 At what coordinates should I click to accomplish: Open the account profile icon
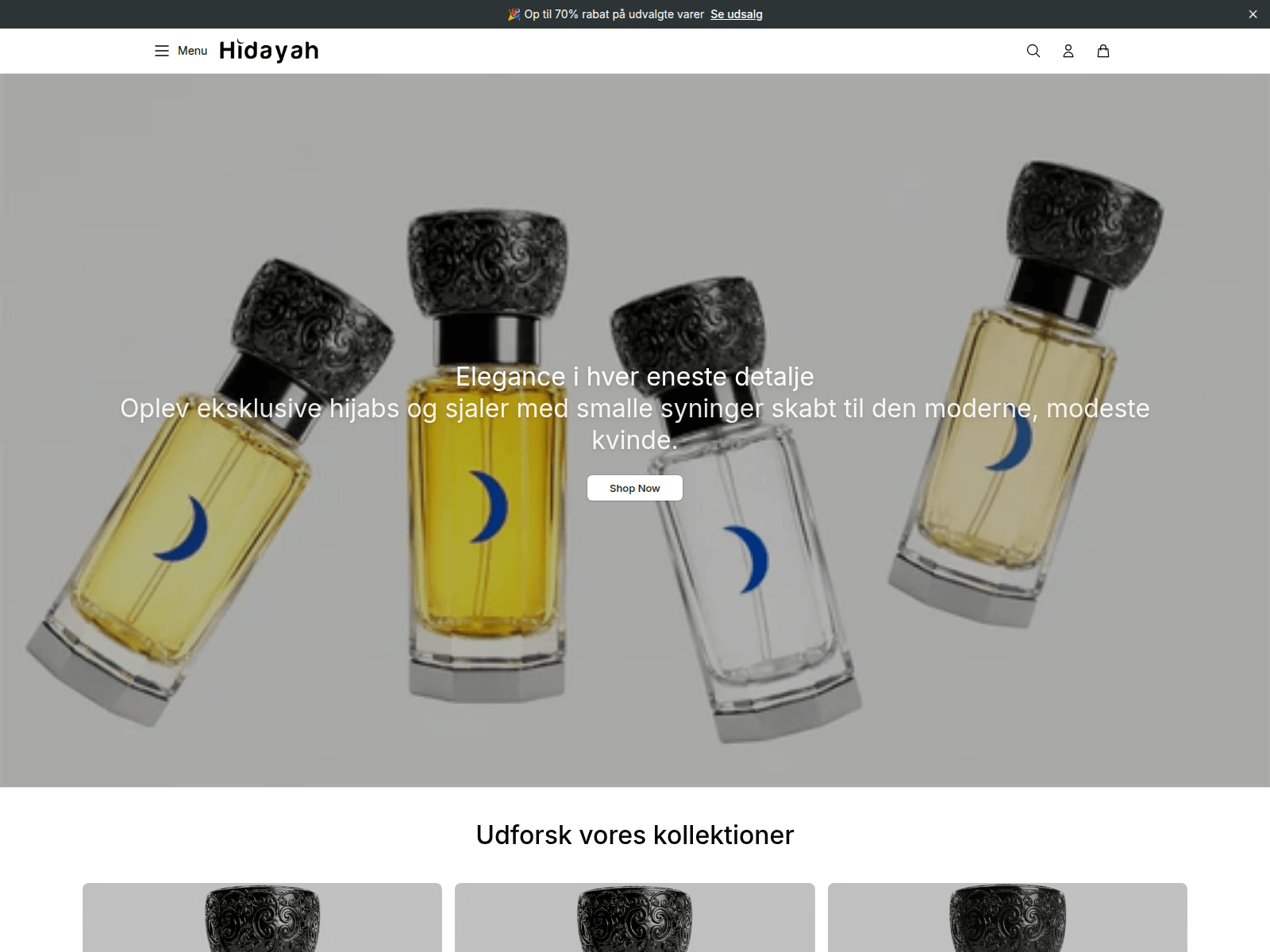click(1068, 51)
